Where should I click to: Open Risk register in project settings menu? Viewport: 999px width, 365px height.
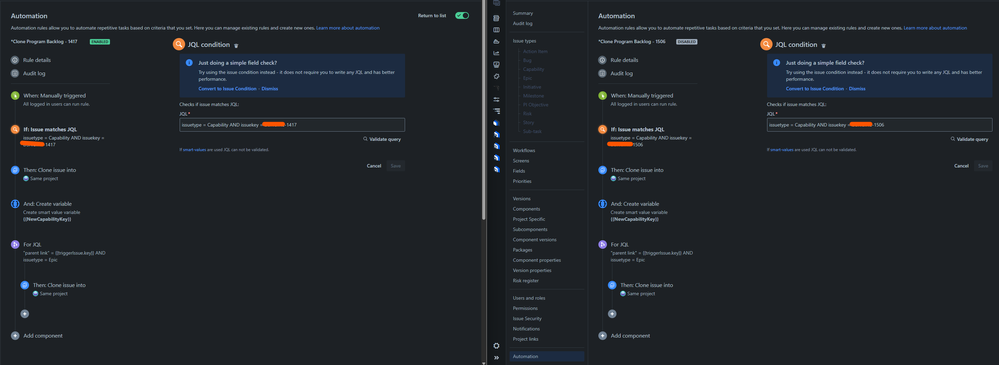526,280
